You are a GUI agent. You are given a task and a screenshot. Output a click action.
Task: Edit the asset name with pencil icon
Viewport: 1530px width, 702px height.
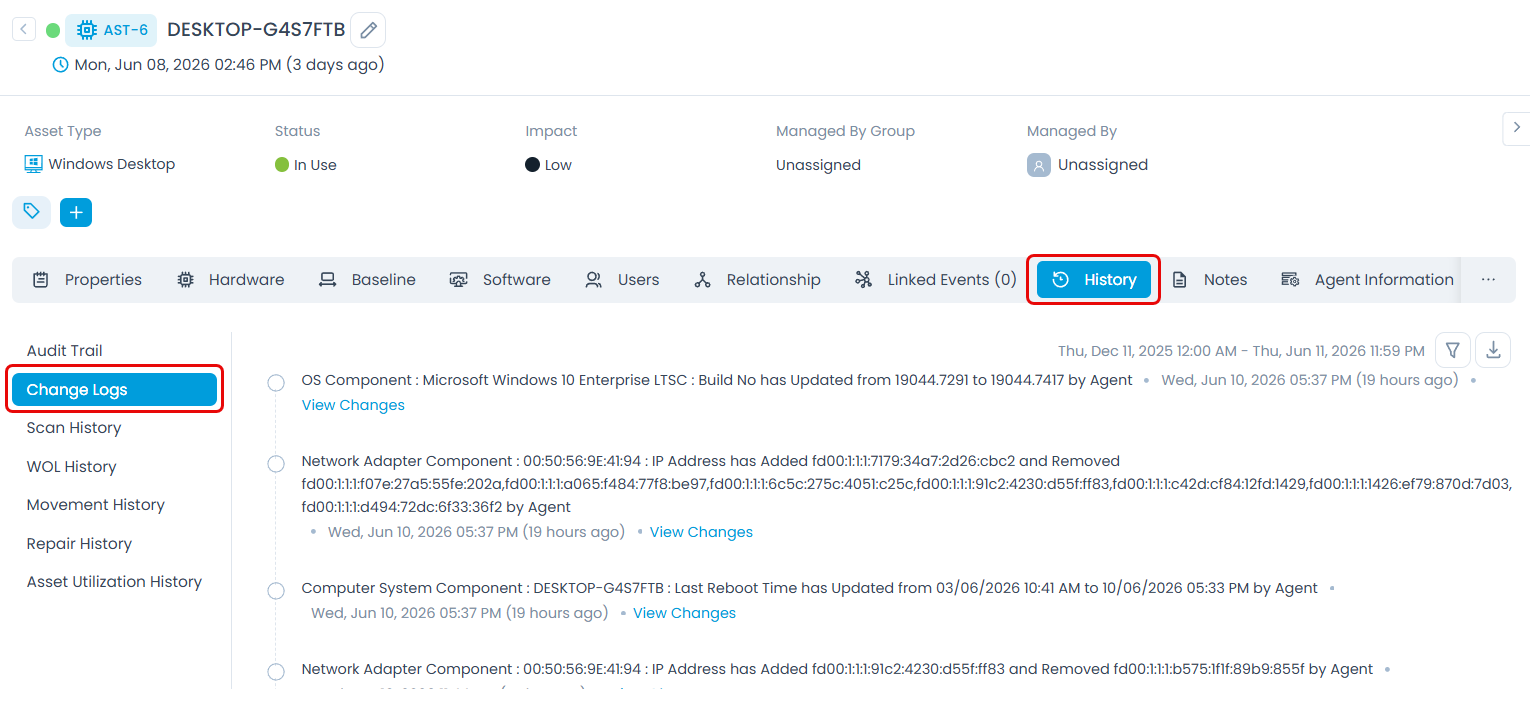(x=369, y=30)
